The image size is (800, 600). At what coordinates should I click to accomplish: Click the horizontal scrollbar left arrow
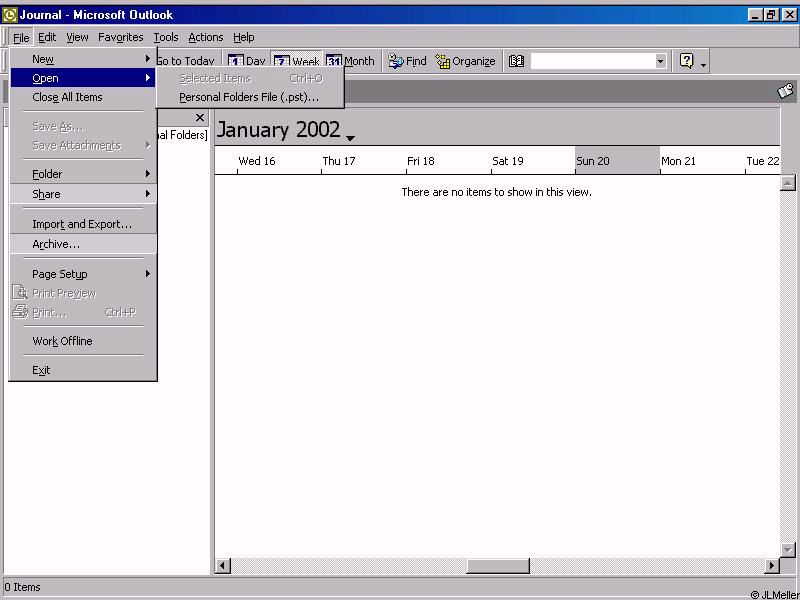click(x=222, y=565)
